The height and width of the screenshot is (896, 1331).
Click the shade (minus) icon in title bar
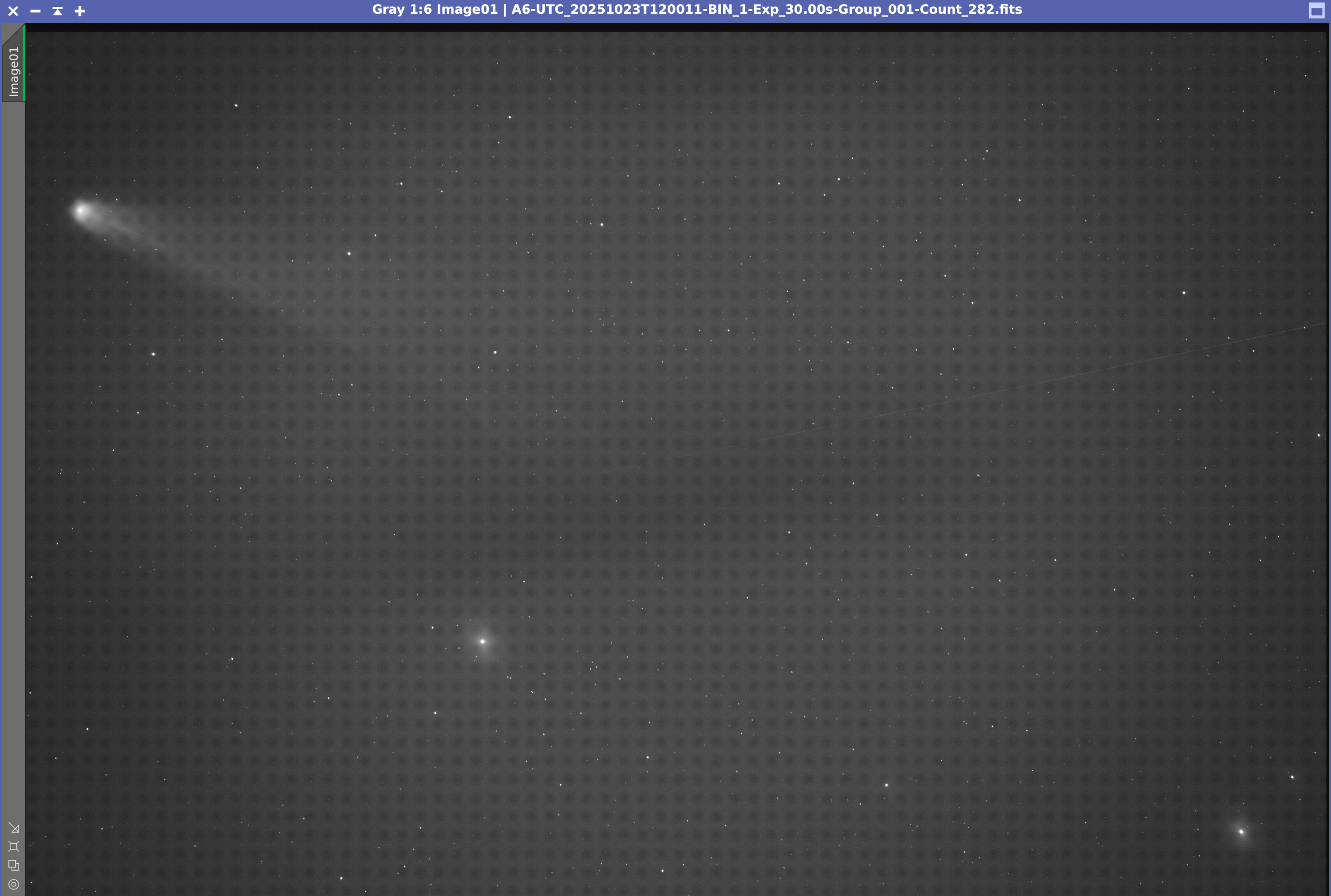(x=35, y=11)
